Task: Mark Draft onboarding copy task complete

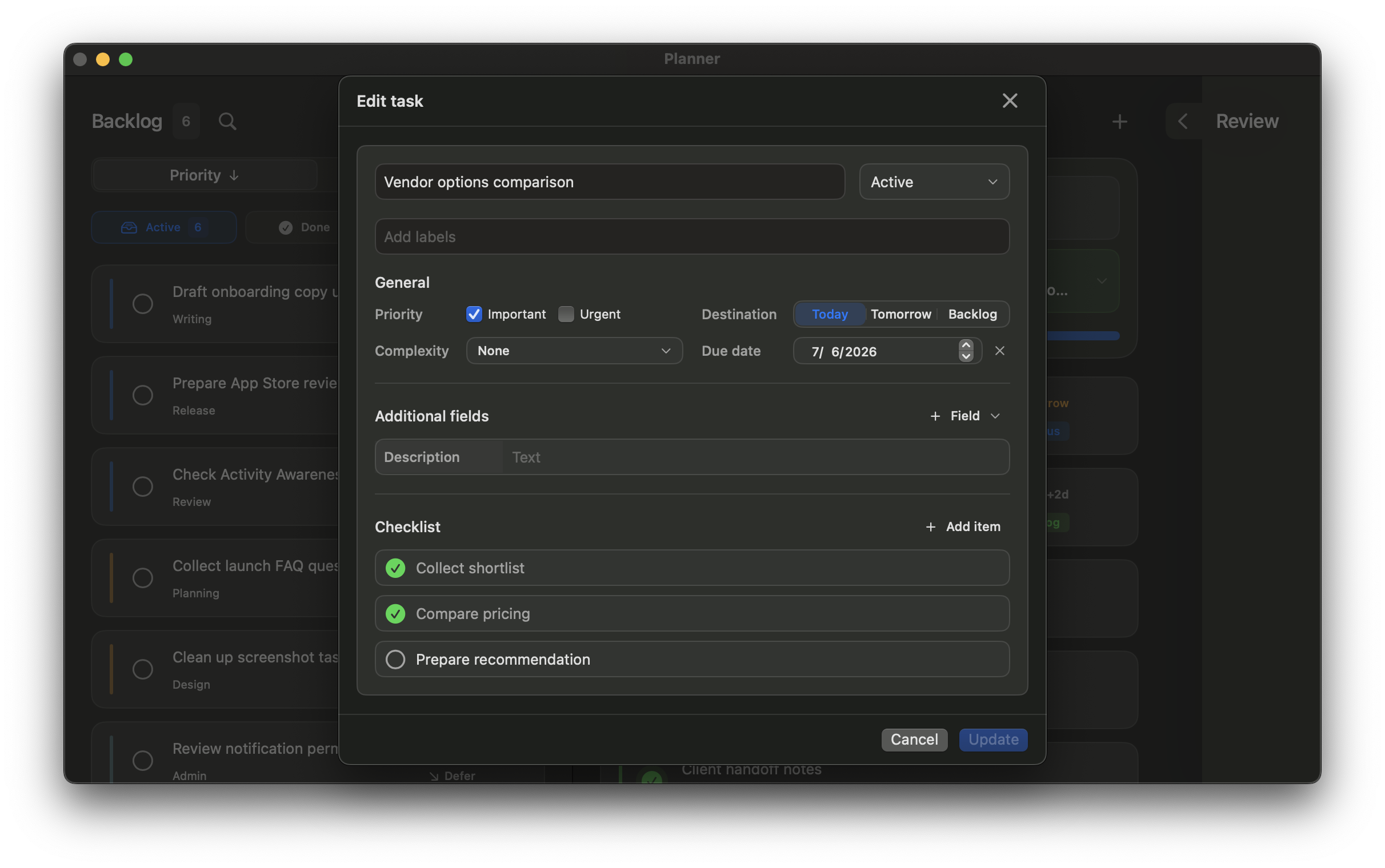Action: [x=142, y=304]
